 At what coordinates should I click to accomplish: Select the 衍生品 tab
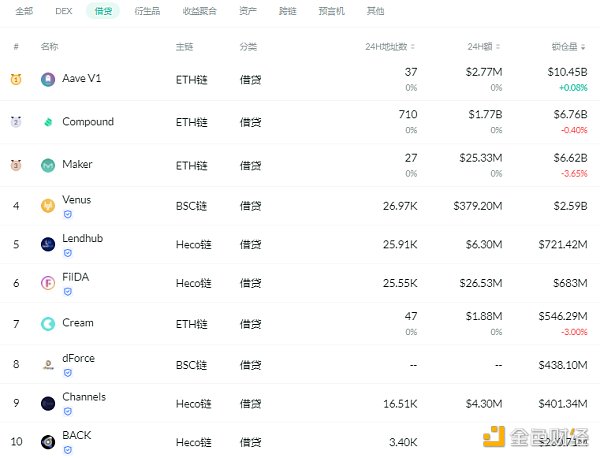(146, 11)
